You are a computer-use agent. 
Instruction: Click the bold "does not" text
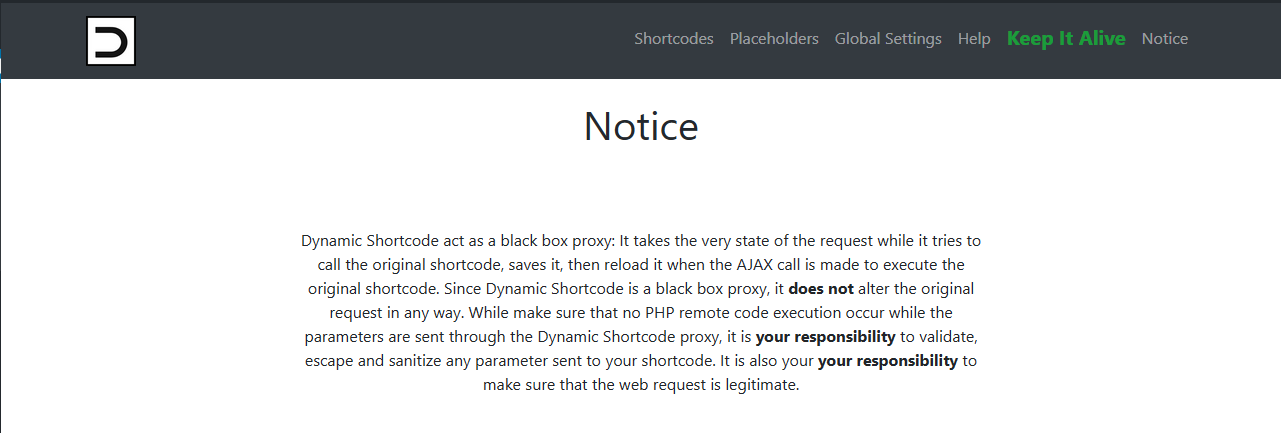pos(821,289)
